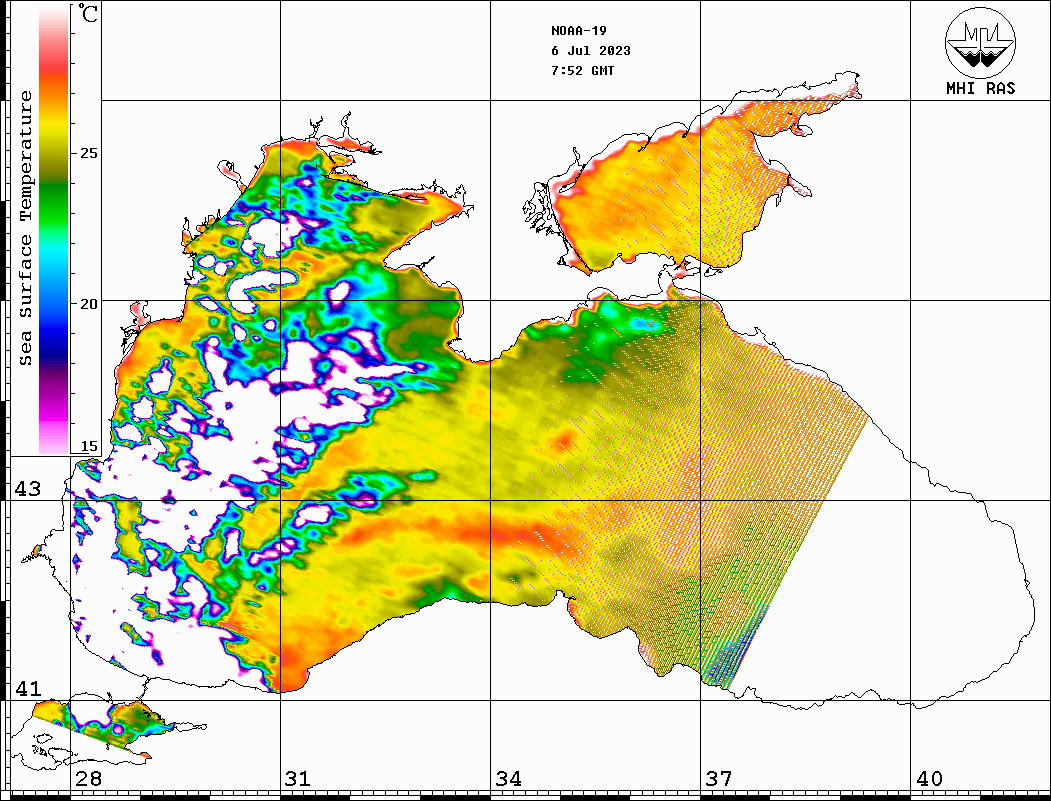Screen dimensions: 1051x801
Task: Click the '25' tick label on scale
Action: click(x=89, y=153)
